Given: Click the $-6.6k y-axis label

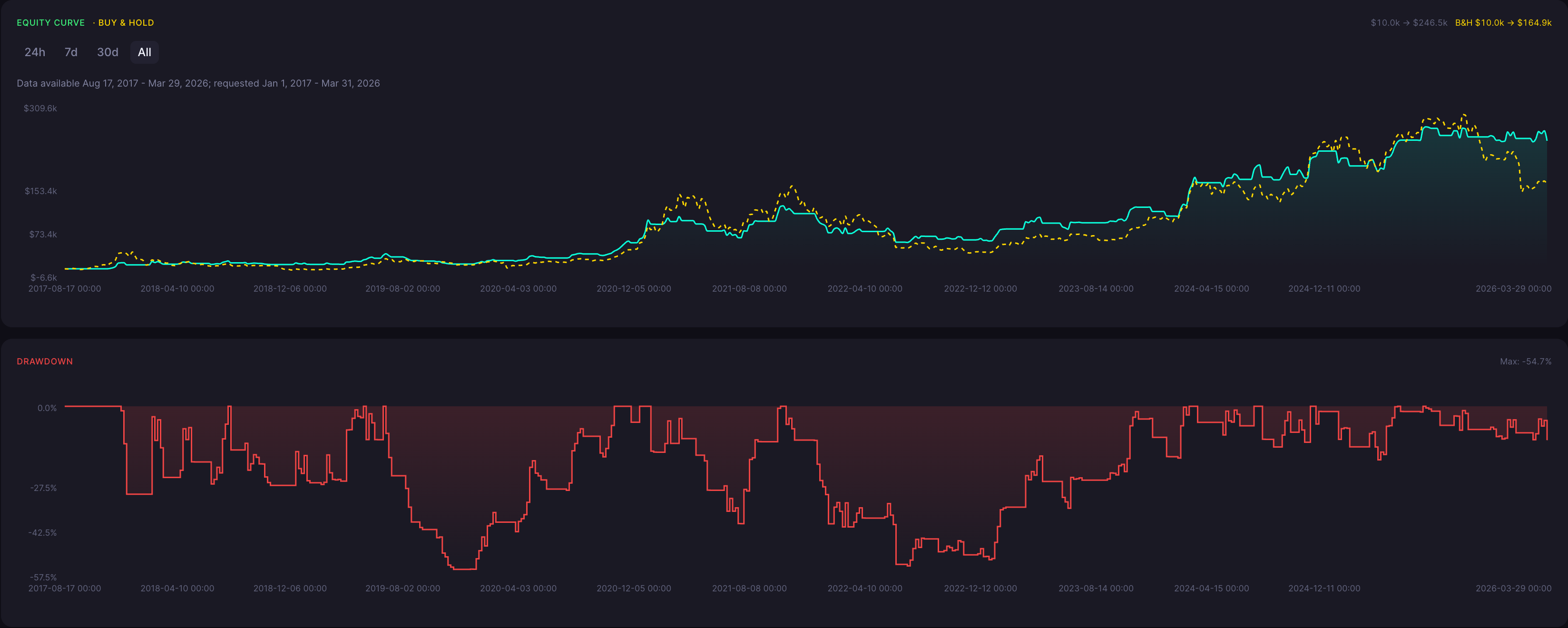Looking at the screenshot, I should 44,277.
